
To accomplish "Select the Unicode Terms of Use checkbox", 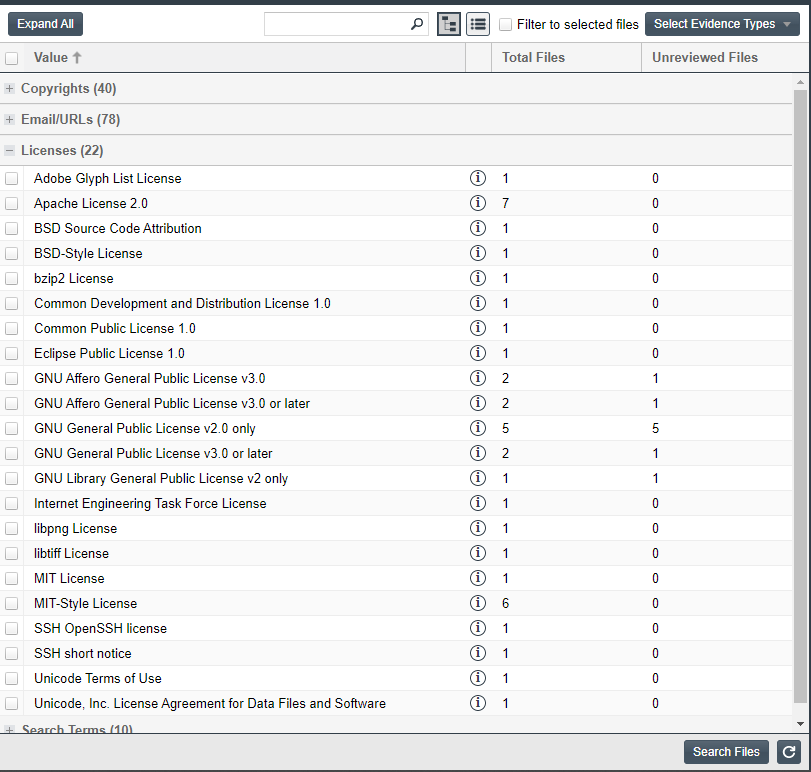I will [12, 679].
